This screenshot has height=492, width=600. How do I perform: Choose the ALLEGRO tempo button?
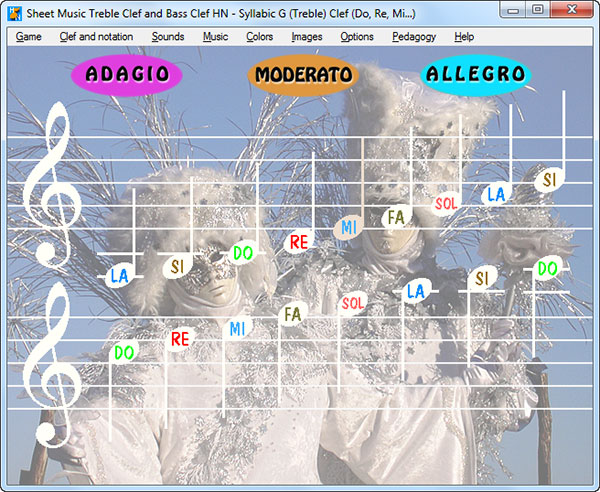pyautogui.click(x=476, y=75)
